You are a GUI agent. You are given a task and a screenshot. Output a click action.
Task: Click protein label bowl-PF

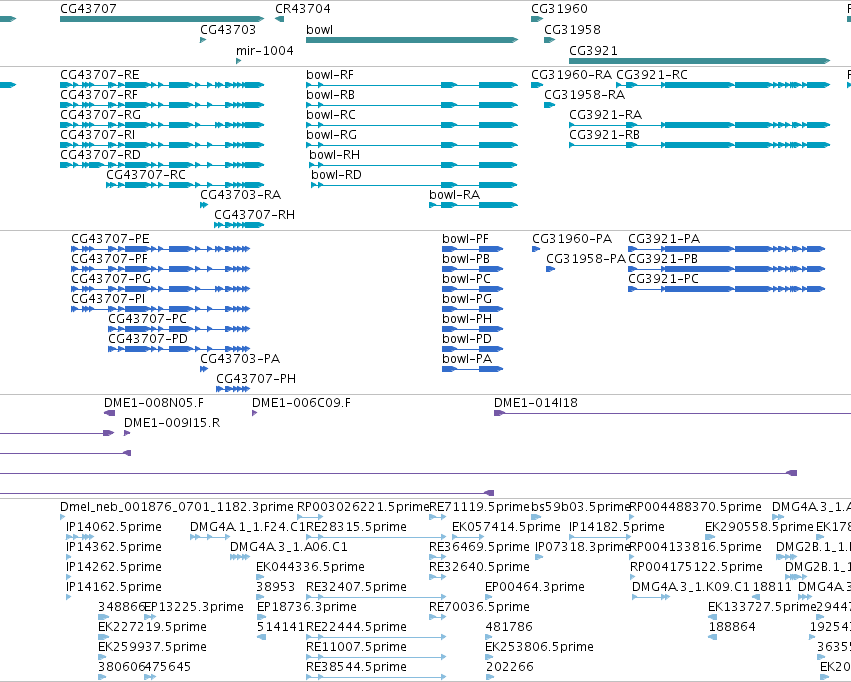(466, 239)
